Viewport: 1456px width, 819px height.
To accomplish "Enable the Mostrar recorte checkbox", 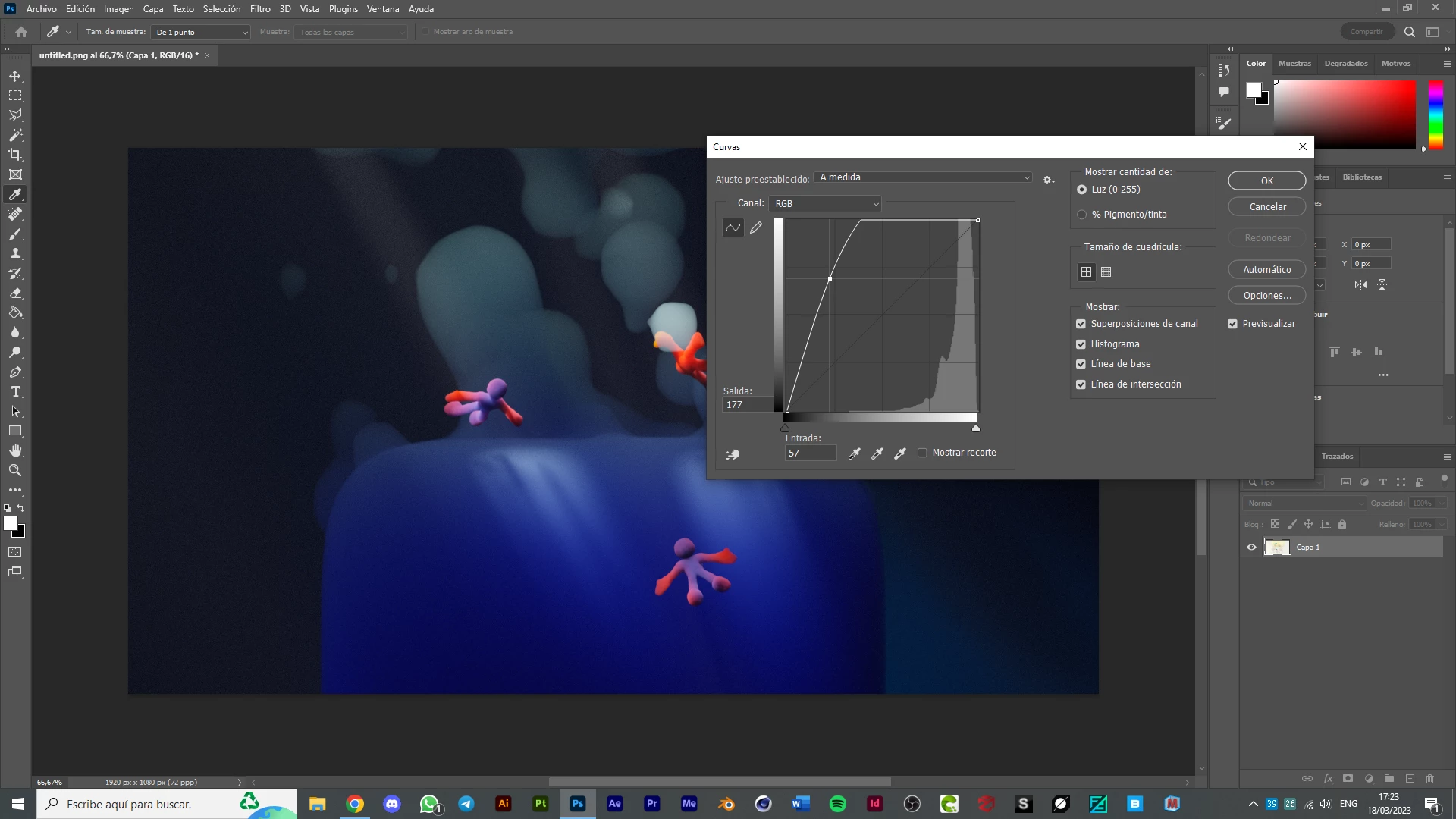I will pos(922,453).
